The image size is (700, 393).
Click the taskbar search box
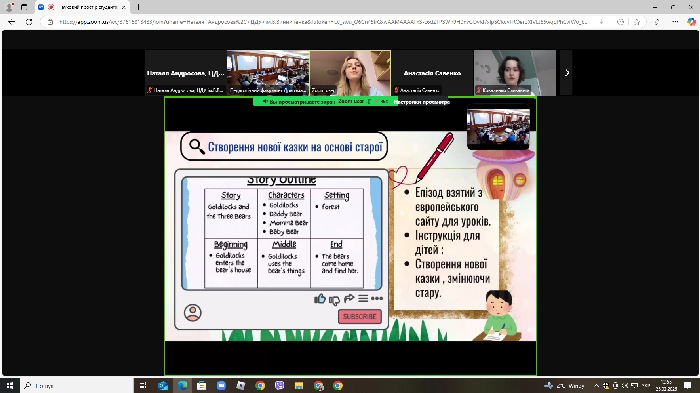[x=76, y=385]
